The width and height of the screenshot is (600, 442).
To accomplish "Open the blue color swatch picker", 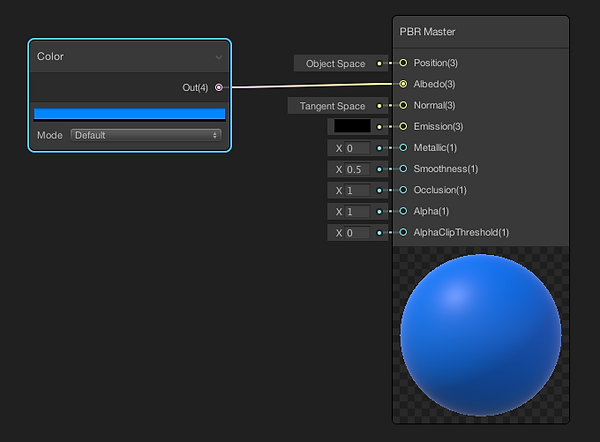I will (129, 114).
